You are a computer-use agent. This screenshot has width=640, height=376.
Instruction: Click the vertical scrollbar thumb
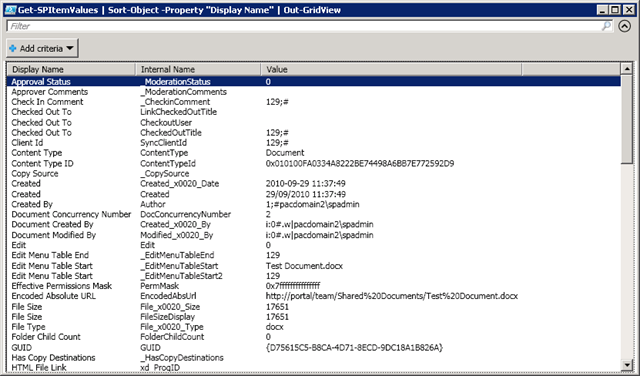point(626,119)
